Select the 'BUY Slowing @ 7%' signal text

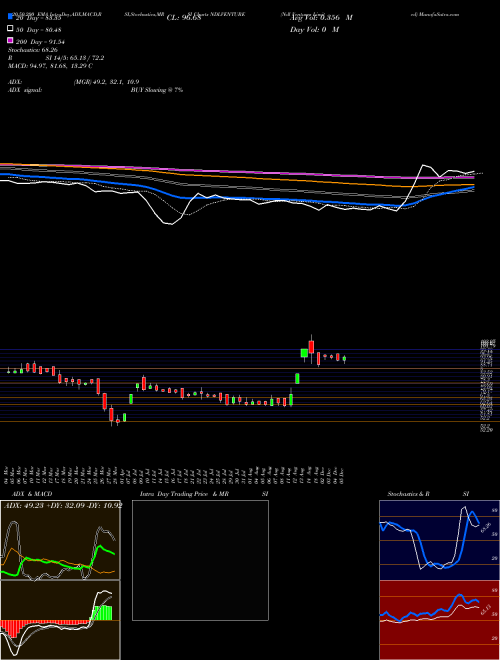[x=157, y=90]
